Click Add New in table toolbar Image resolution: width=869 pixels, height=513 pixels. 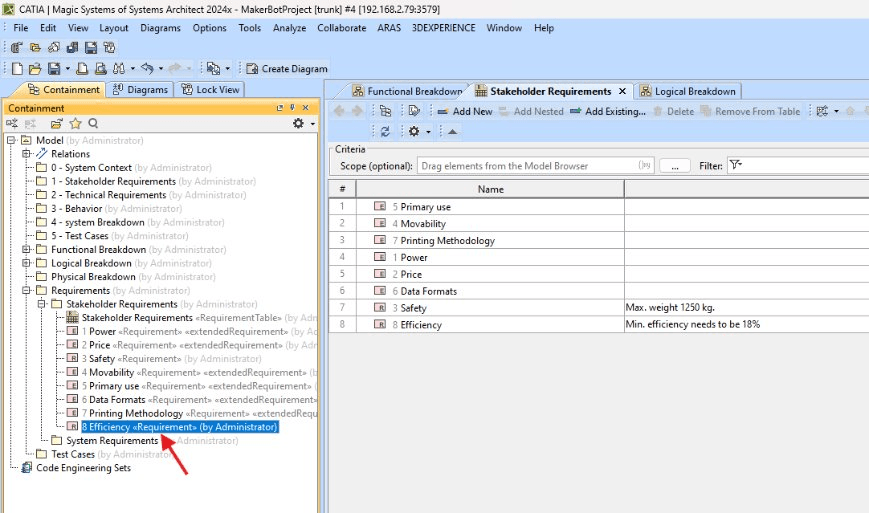coord(464,111)
